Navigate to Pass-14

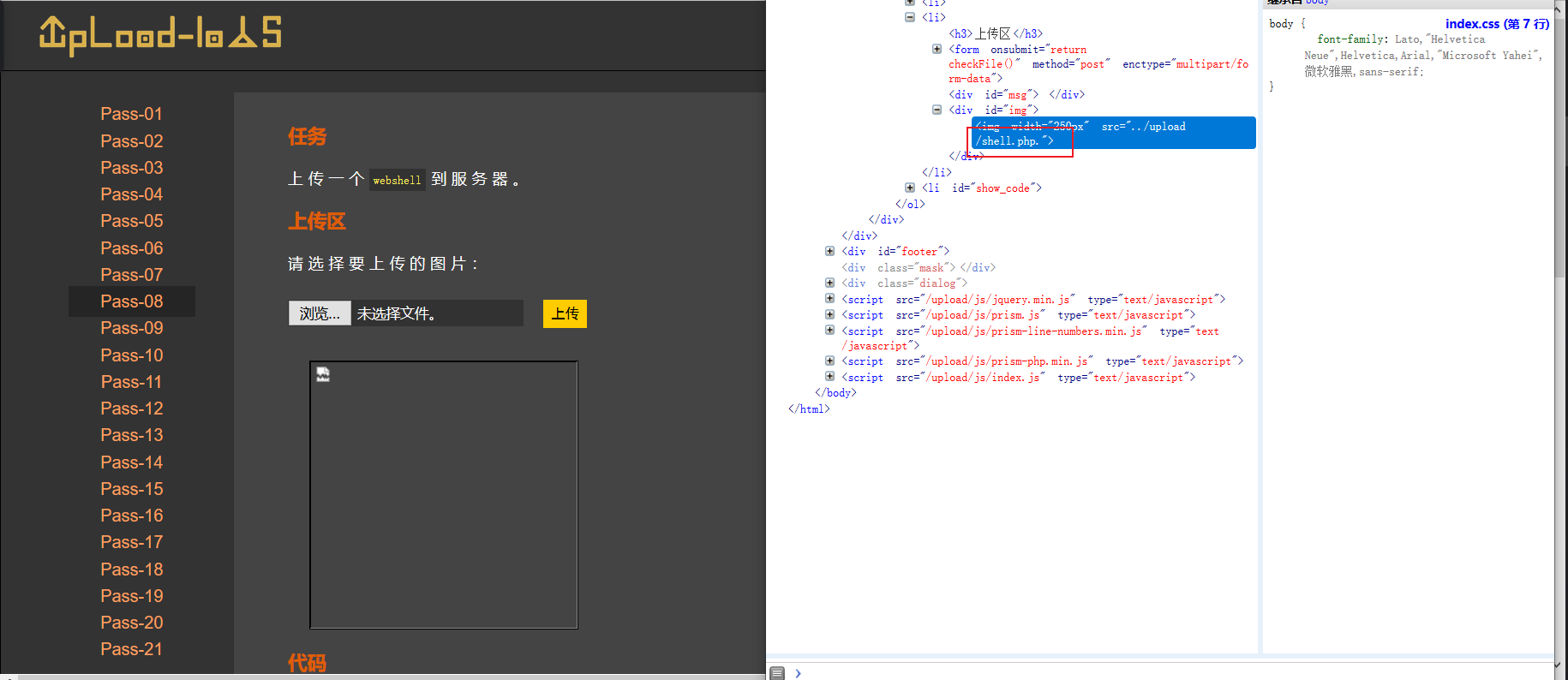[131, 462]
